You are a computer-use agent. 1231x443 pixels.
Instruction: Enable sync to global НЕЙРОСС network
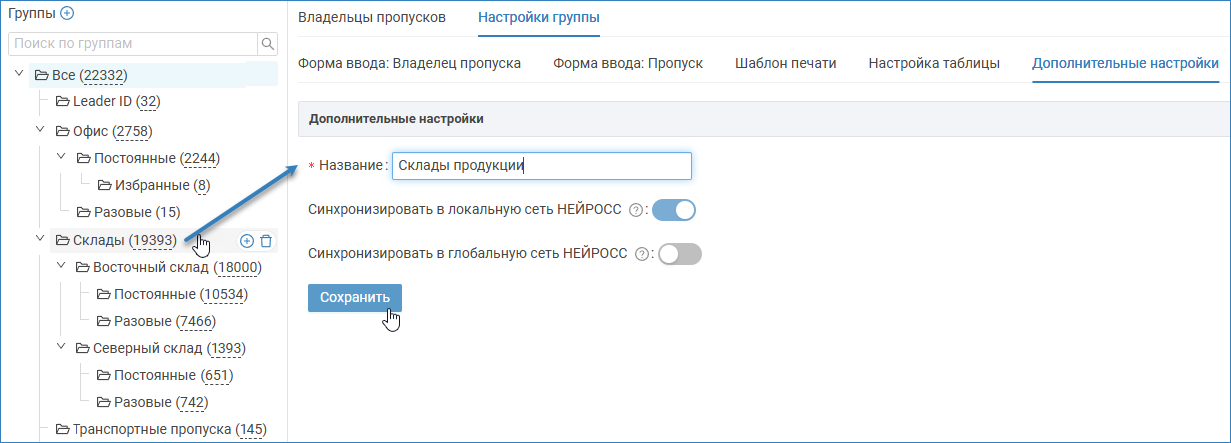pos(680,254)
